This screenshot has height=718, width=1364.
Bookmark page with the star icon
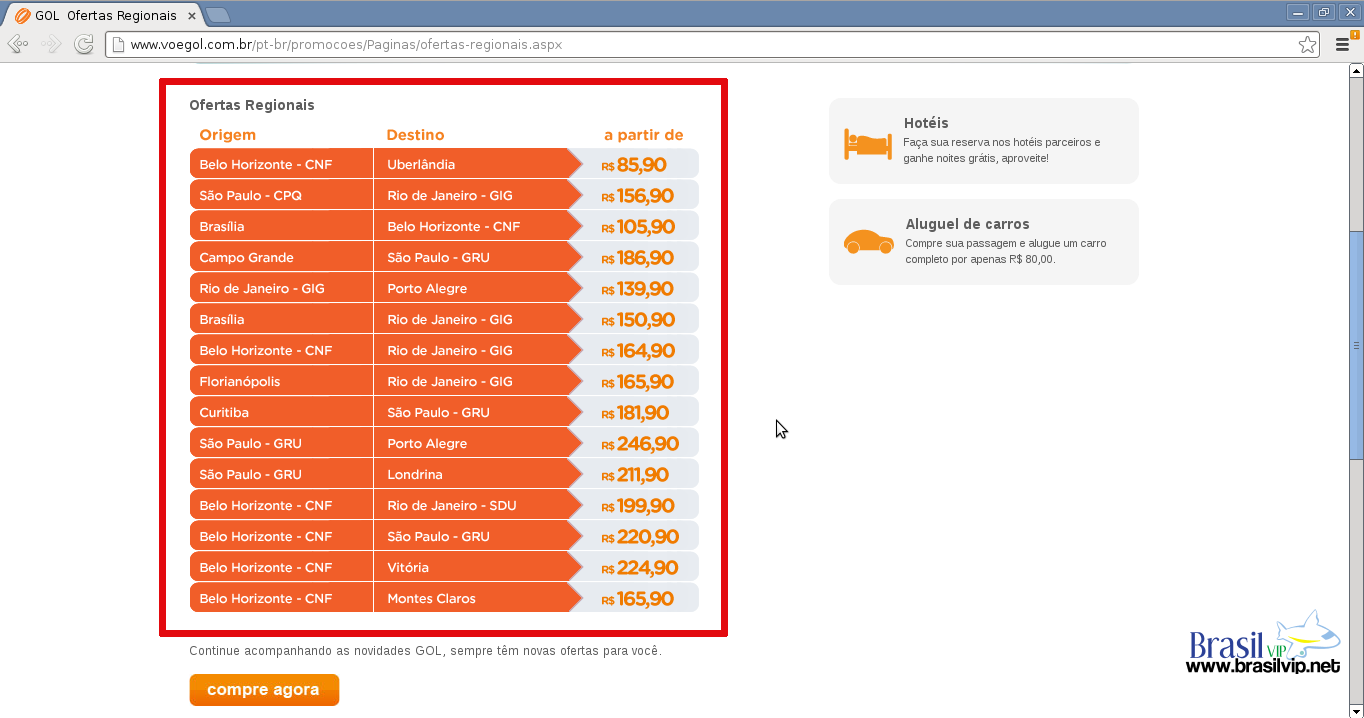pos(1307,44)
